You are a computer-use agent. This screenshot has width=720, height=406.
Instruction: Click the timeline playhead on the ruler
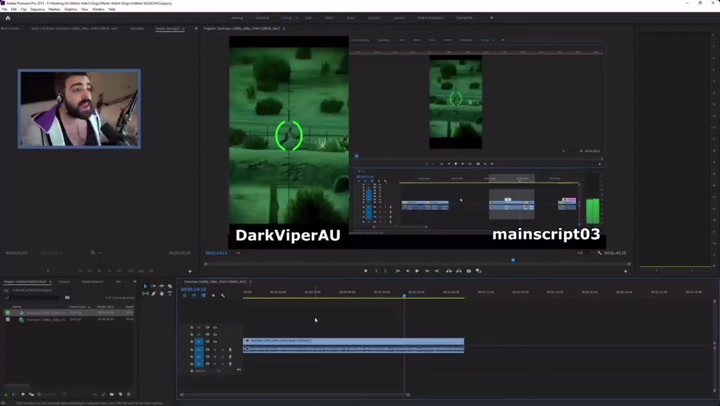pos(405,296)
